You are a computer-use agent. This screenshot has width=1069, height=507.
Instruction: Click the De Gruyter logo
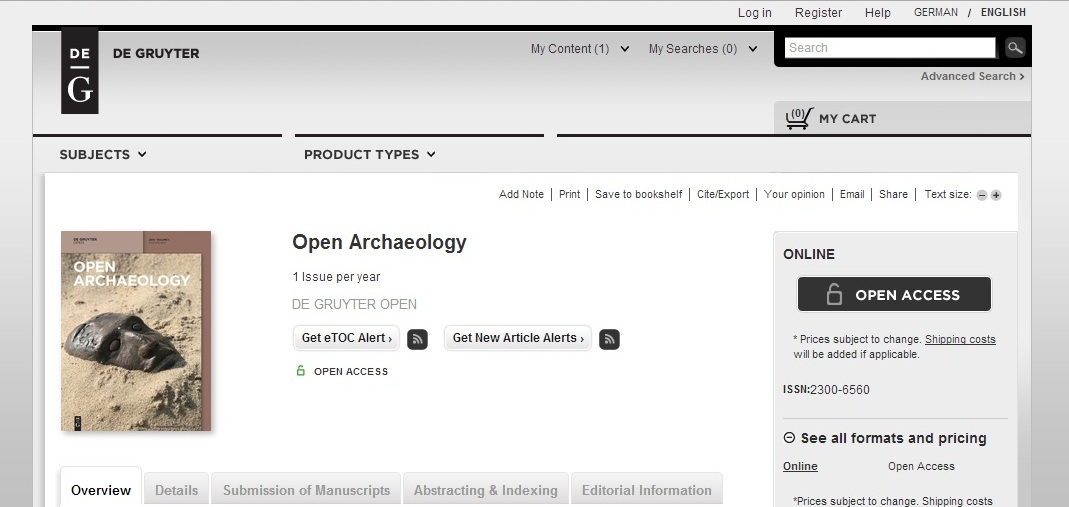coord(80,71)
